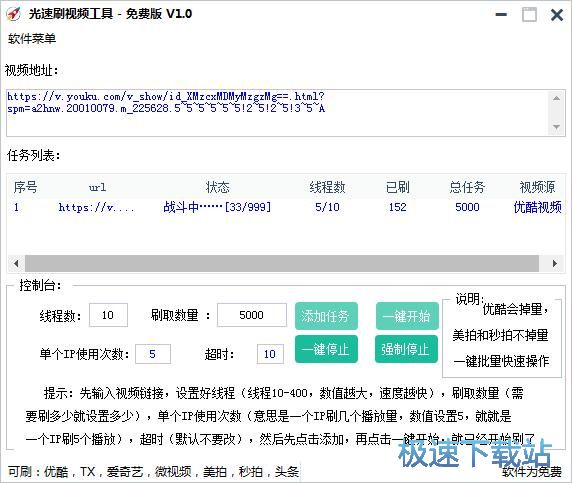Click the 序号 column header
Image resolution: width=572 pixels, height=483 pixels.
click(x=26, y=187)
